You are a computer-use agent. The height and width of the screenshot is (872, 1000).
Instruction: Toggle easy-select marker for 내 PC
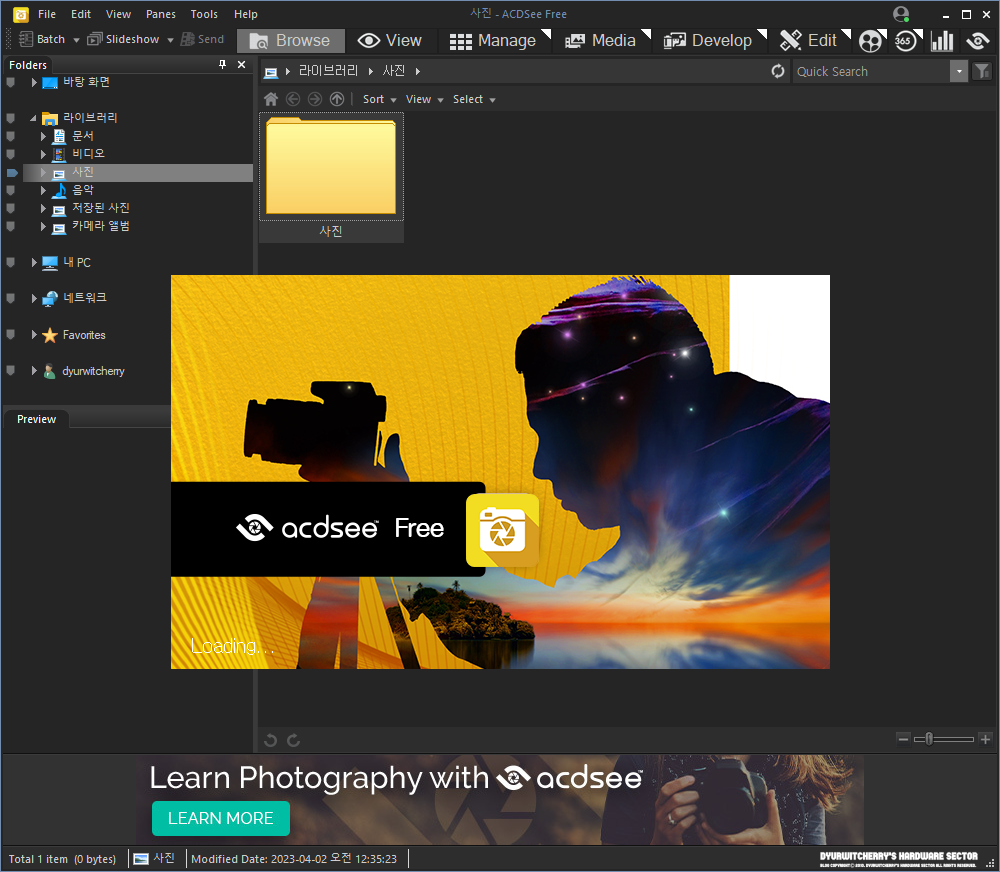point(11,262)
